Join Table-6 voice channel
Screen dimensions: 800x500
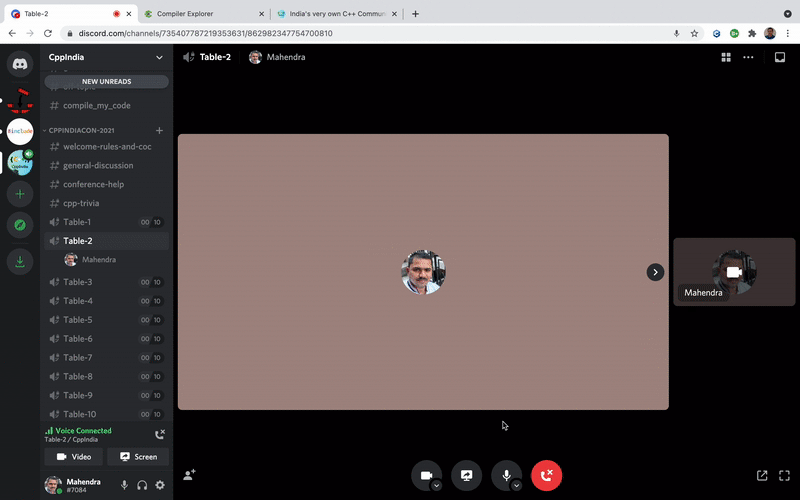pyautogui.click(x=107, y=339)
